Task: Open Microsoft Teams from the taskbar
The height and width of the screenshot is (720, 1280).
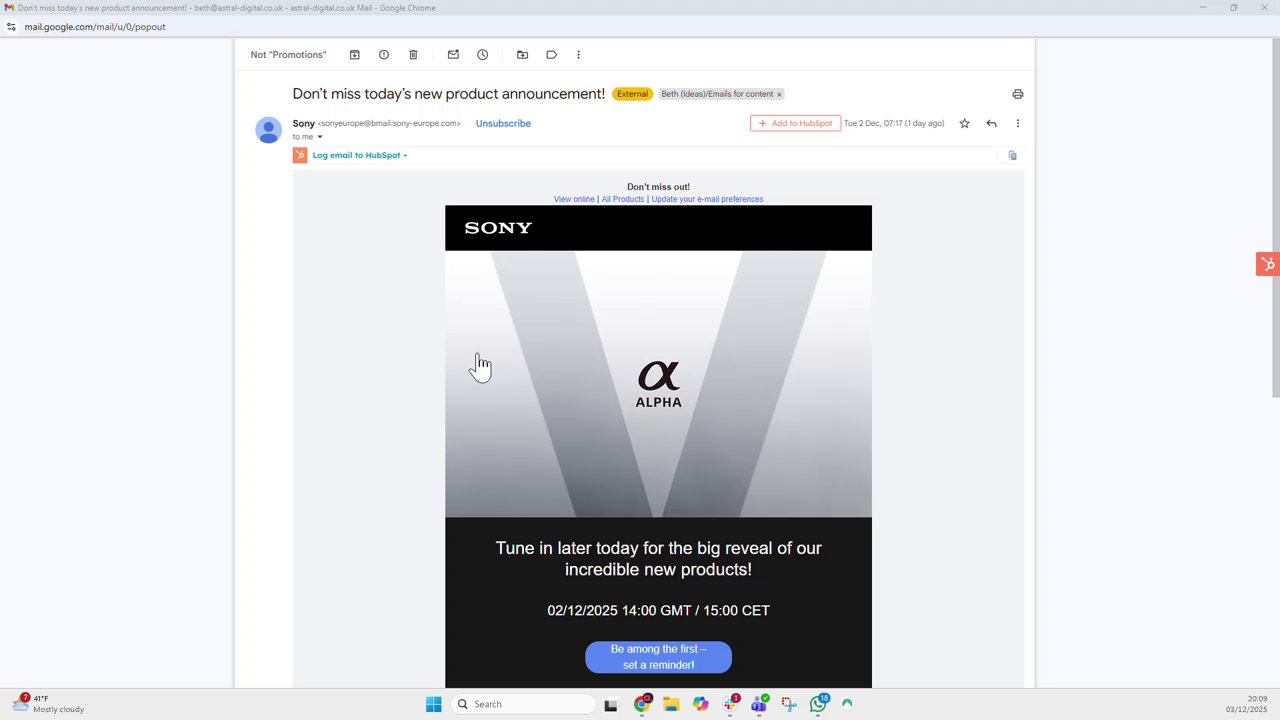Action: [759, 704]
